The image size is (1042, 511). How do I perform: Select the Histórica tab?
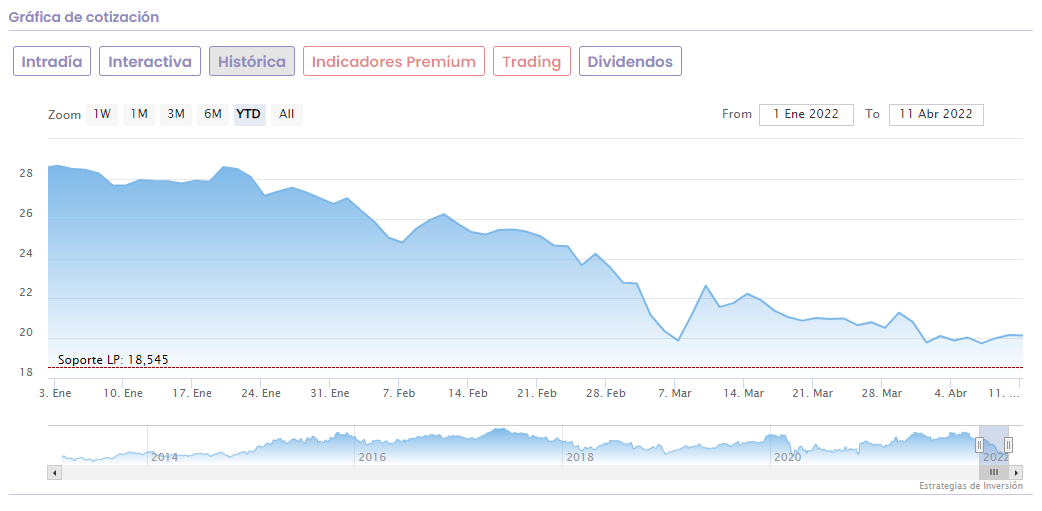[x=252, y=62]
